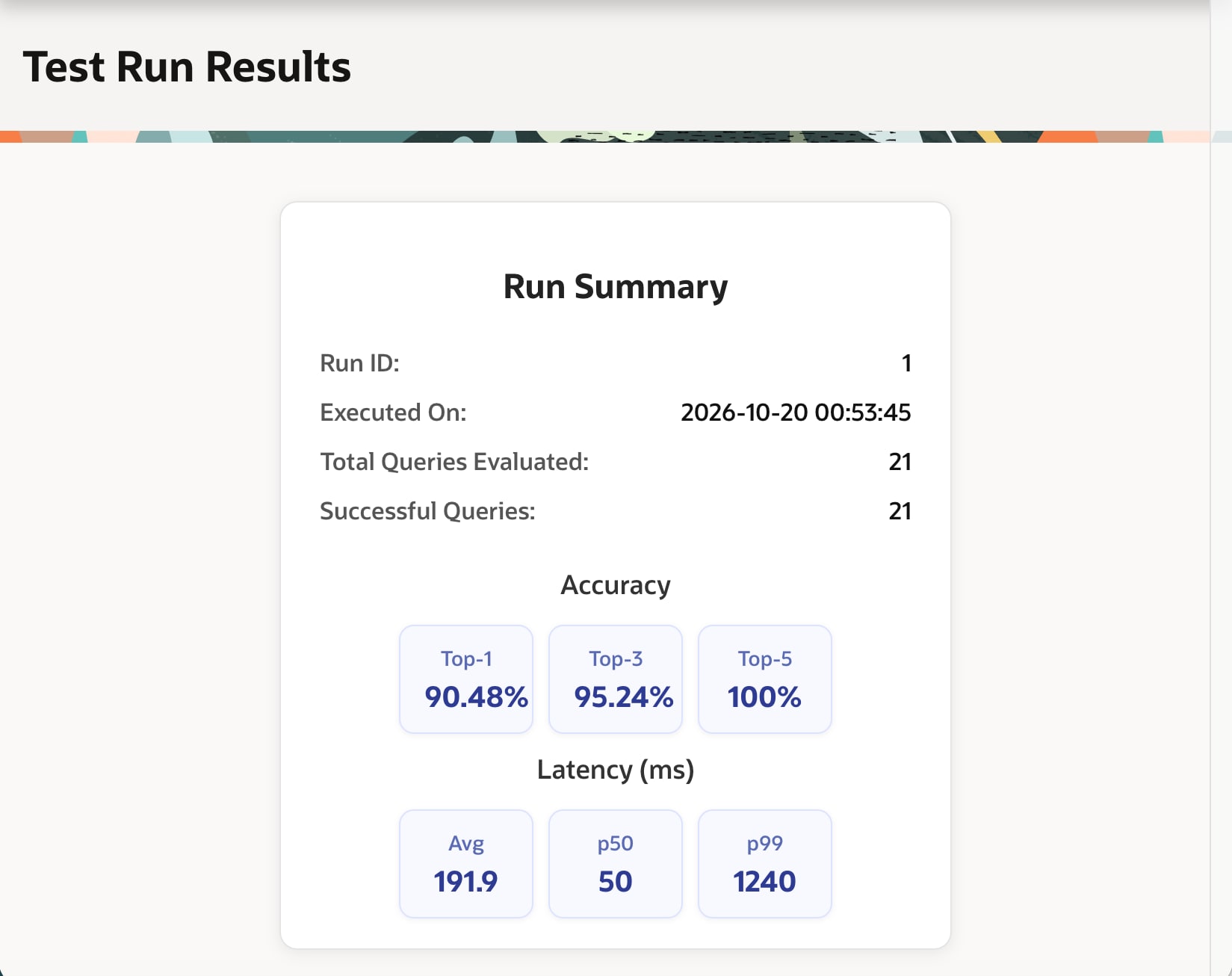Click the Top-1 label

pyautogui.click(x=466, y=658)
